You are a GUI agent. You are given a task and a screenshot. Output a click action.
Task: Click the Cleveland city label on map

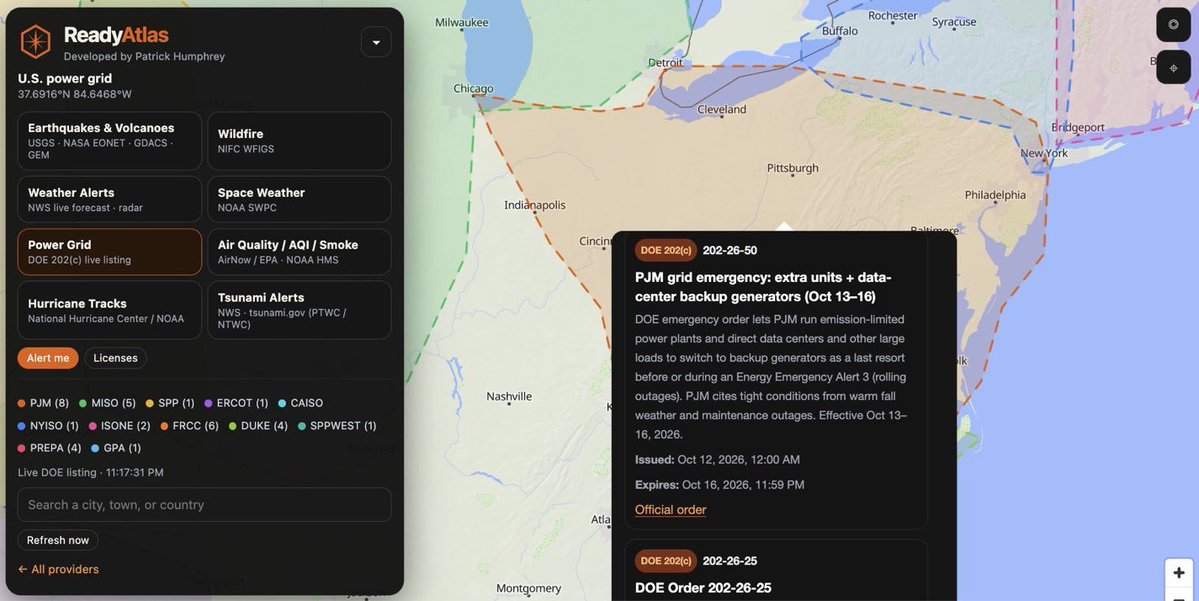(721, 109)
